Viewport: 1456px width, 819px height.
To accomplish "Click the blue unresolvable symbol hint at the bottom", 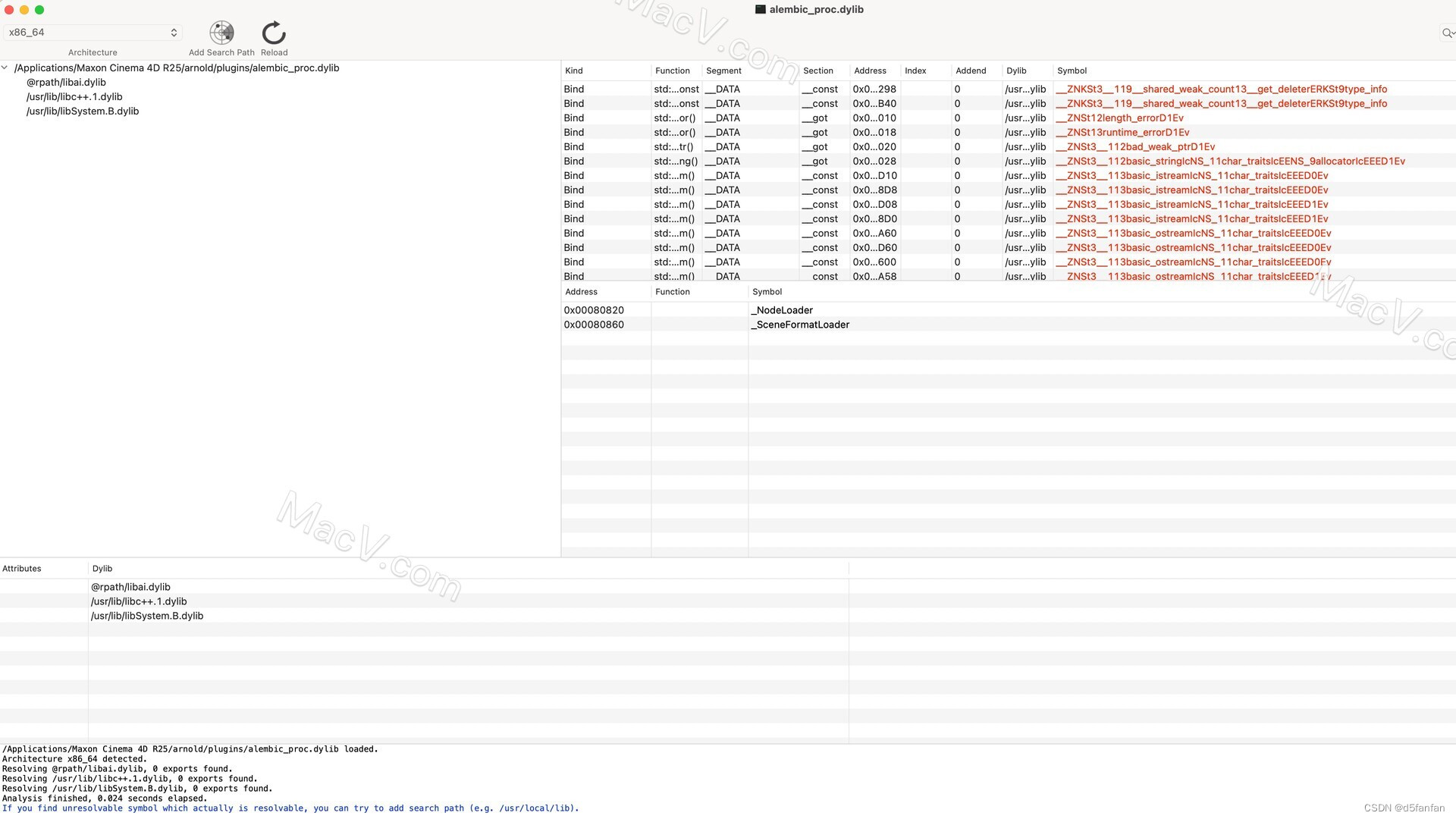I will tap(292, 808).
